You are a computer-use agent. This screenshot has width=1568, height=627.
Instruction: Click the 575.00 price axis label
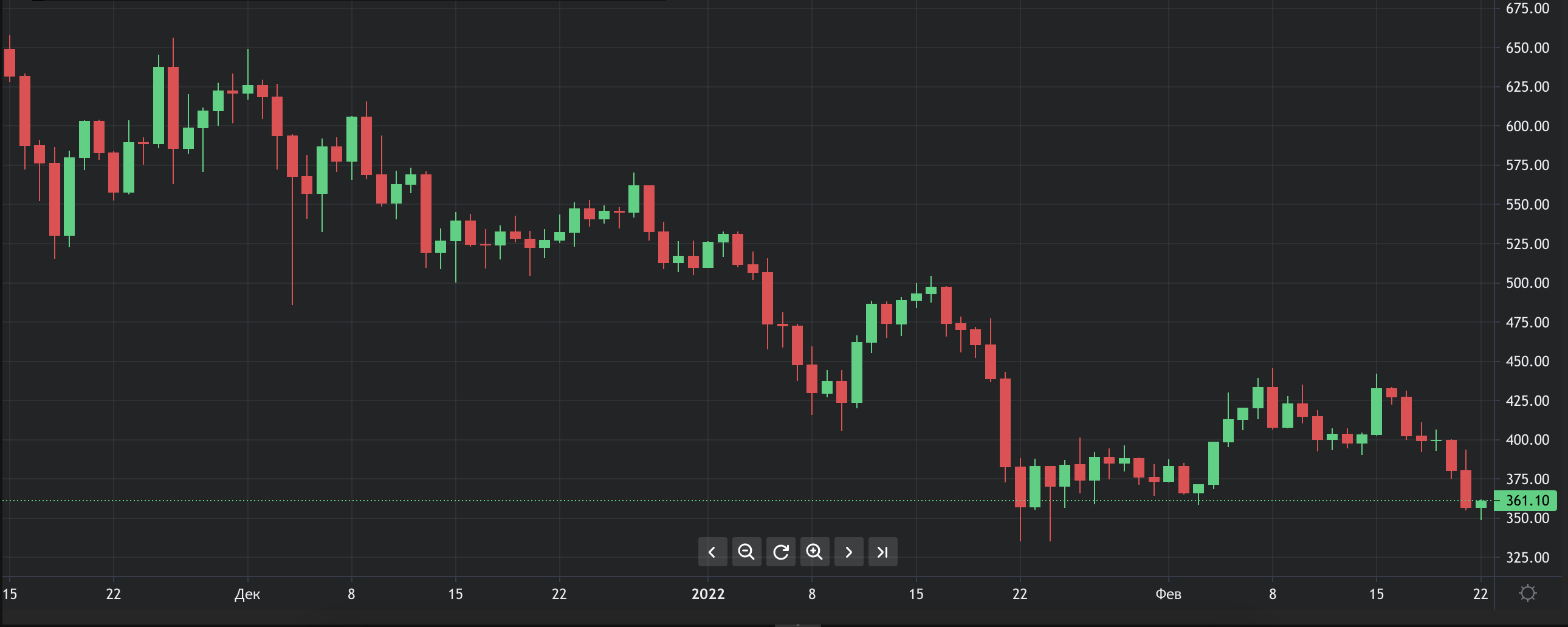click(x=1527, y=165)
